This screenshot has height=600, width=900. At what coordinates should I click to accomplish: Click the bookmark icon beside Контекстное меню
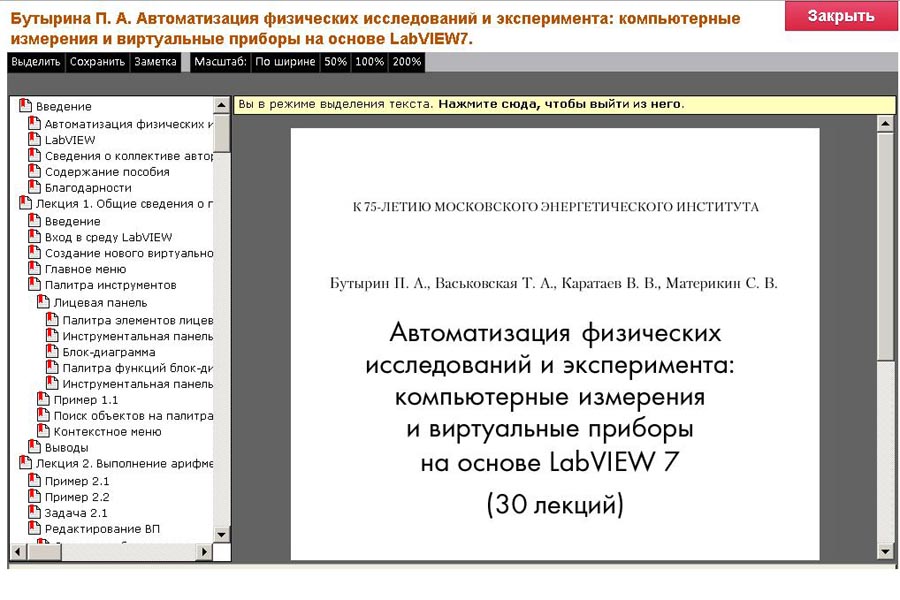(x=44, y=432)
